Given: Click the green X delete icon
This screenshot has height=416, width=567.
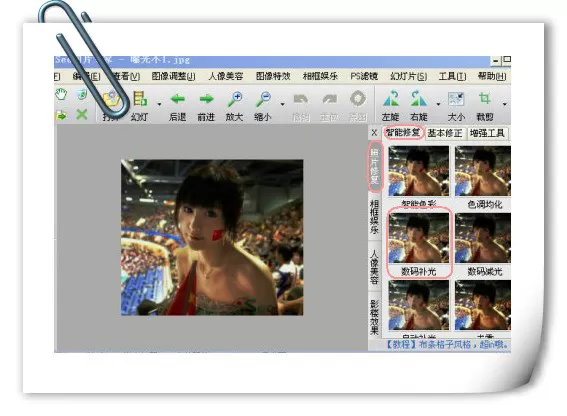Looking at the screenshot, I should coord(82,115).
